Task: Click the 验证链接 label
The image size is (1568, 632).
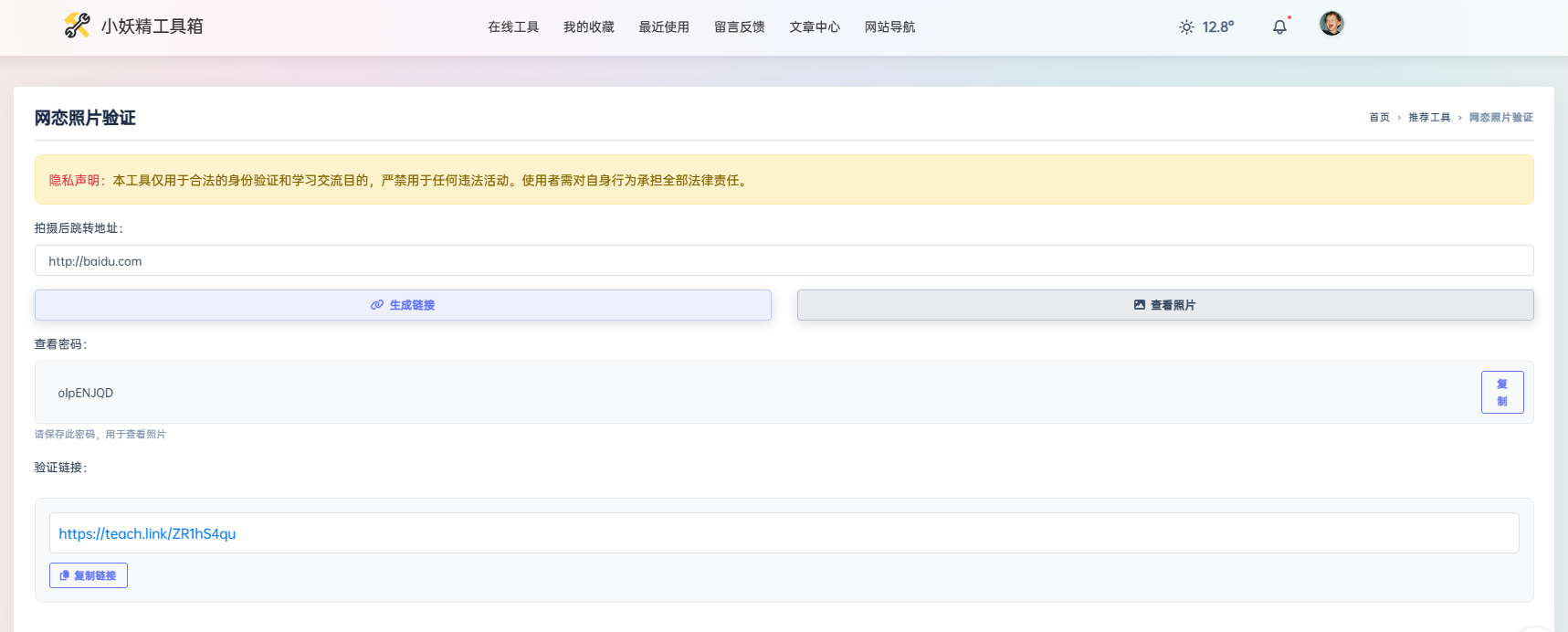Action: pos(60,468)
